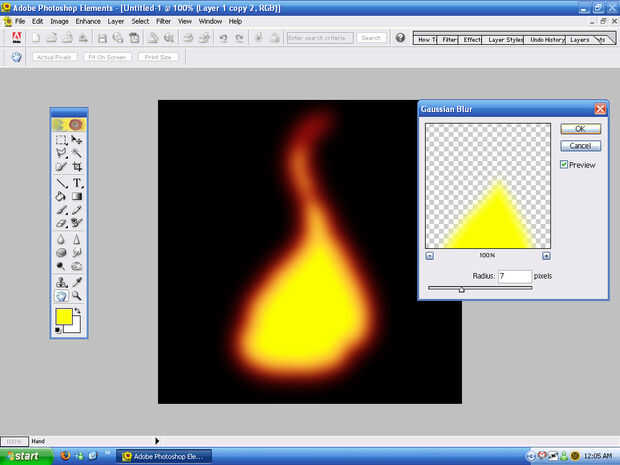Image resolution: width=620 pixels, height=465 pixels.
Task: Select the Eyedropper tool
Action: [76, 282]
